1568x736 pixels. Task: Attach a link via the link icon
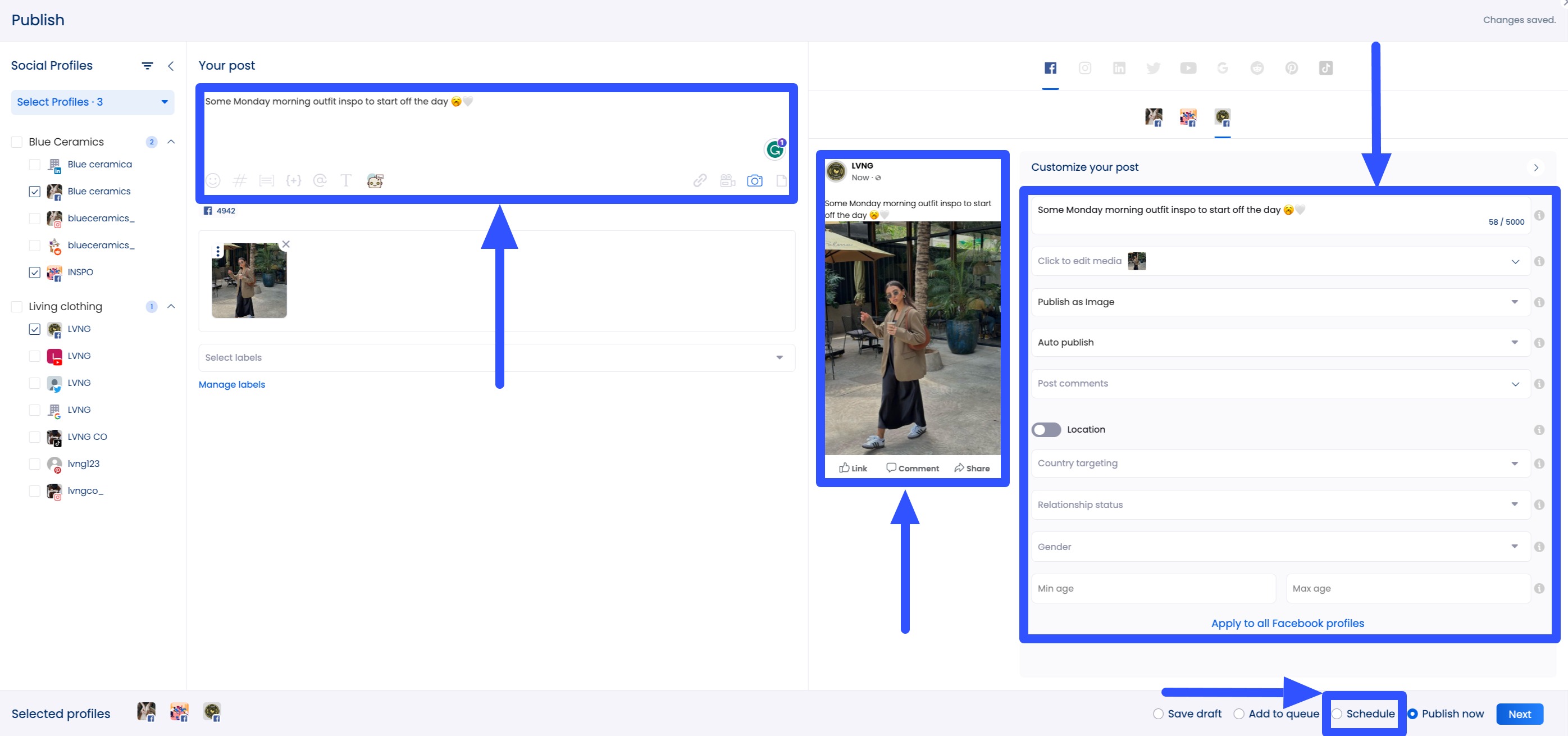pyautogui.click(x=700, y=180)
